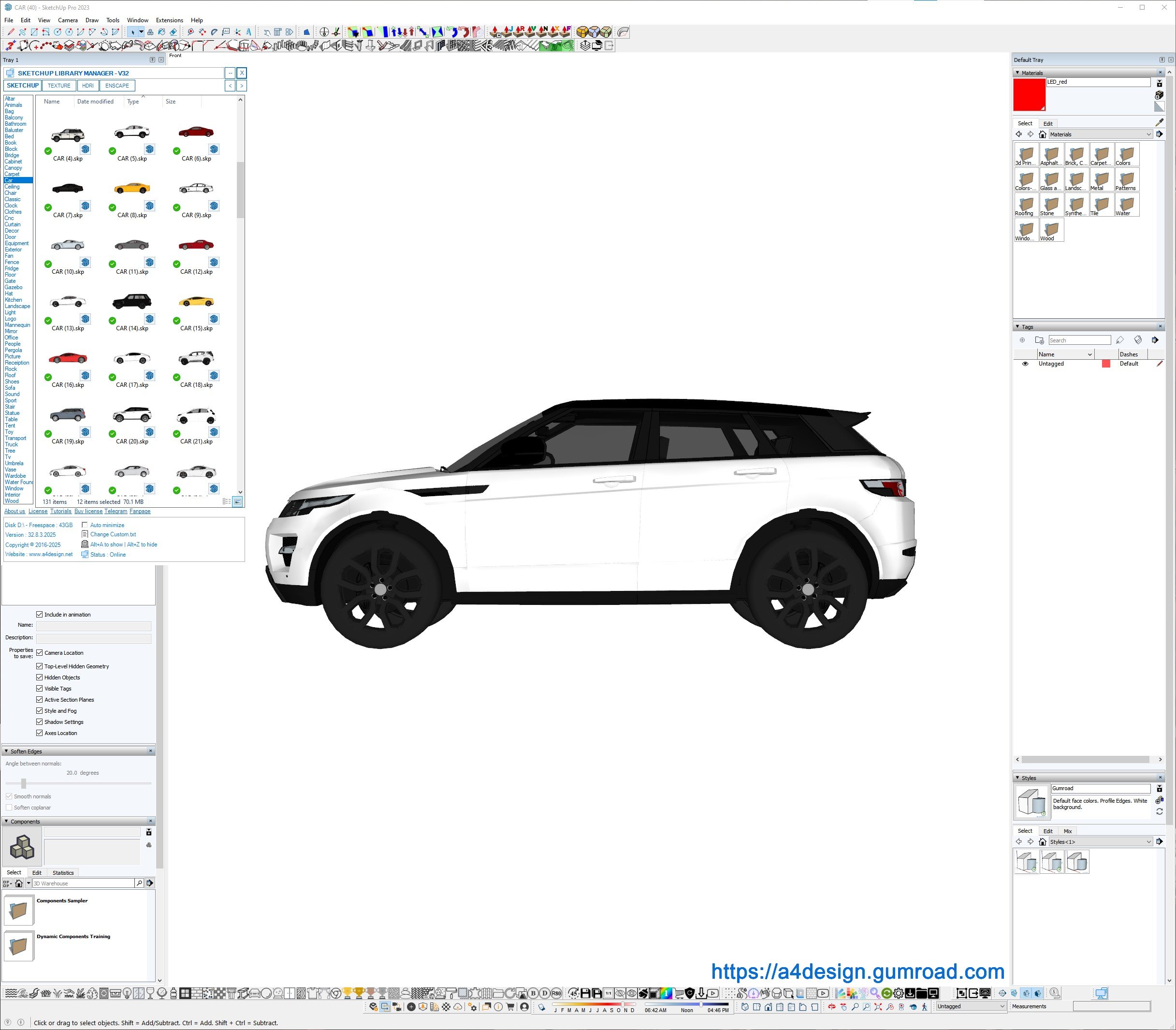Enable Auto minimize option
Image resolution: width=1176 pixels, height=1030 pixels.
[x=85, y=525]
